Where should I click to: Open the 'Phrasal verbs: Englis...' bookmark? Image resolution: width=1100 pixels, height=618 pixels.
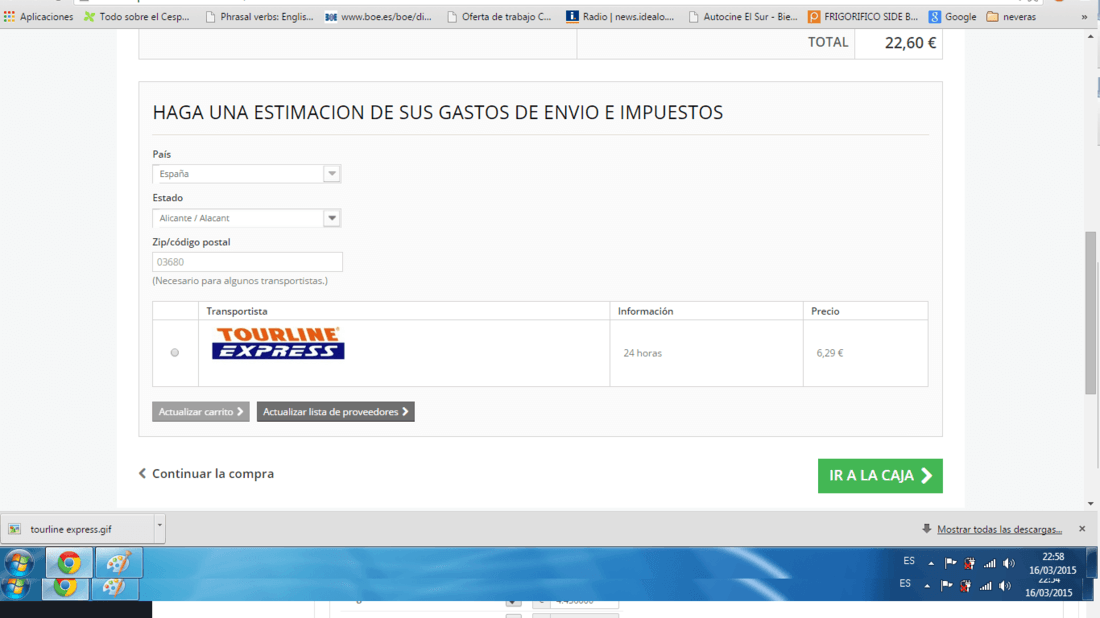point(259,16)
